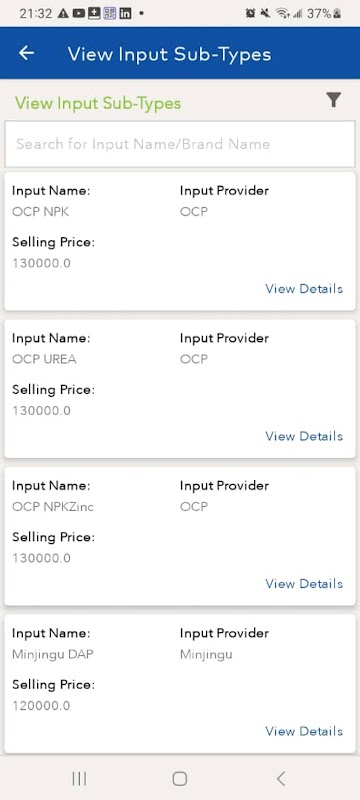Open Android recent apps button
Screen dimensions: 360x800
79,779
